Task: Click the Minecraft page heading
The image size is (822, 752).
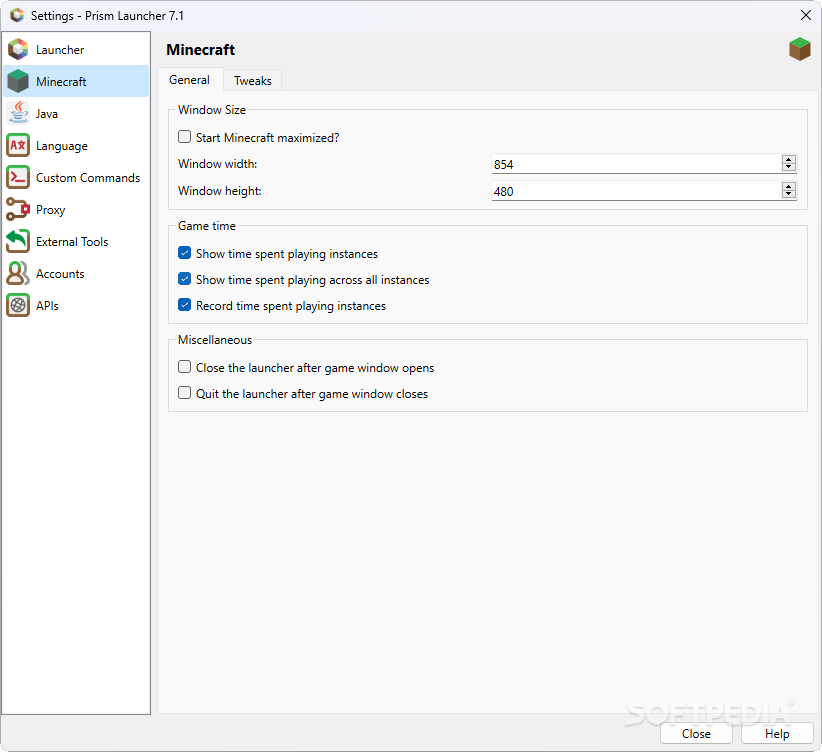Action: tap(200, 50)
